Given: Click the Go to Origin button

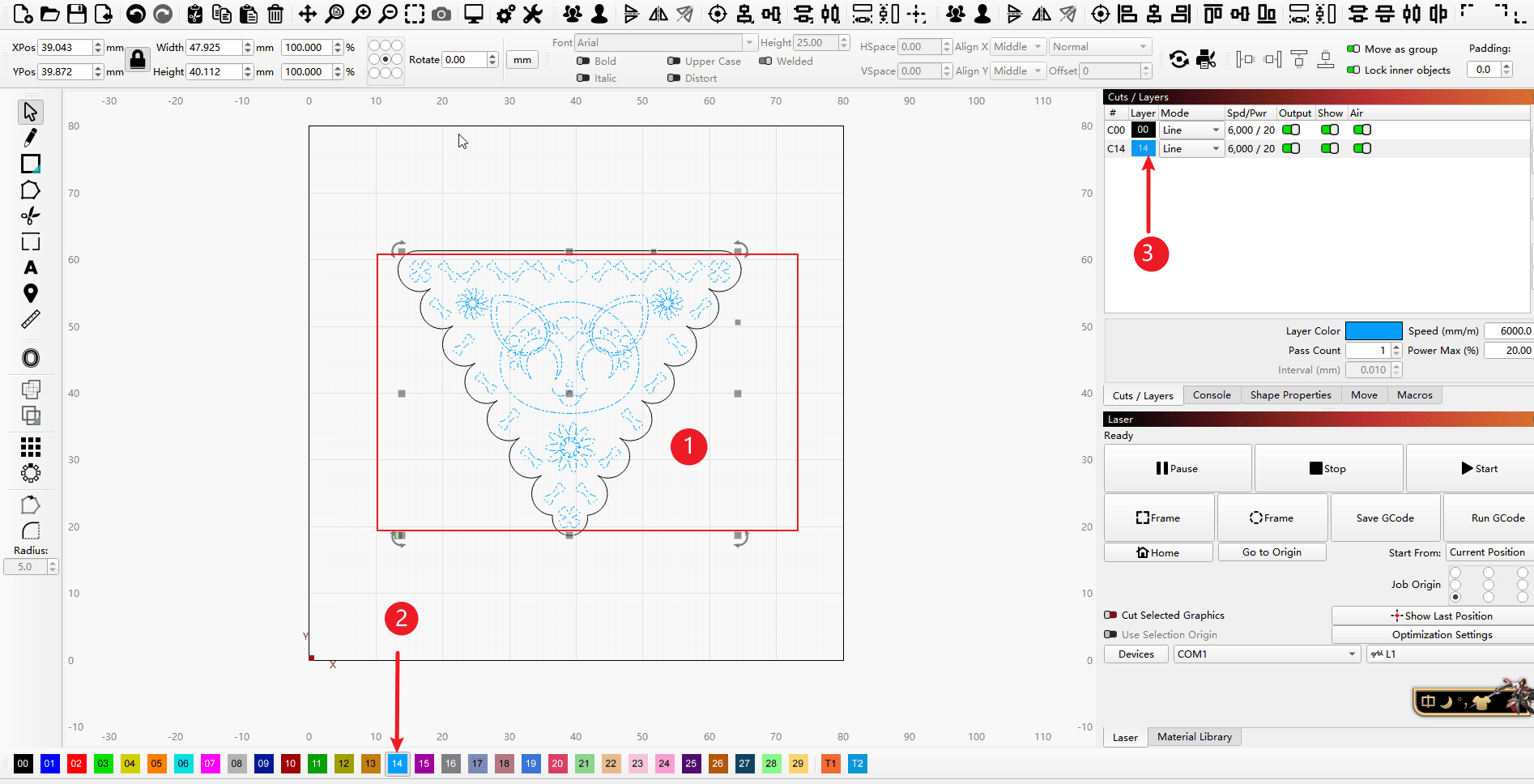Looking at the screenshot, I should [x=1272, y=552].
